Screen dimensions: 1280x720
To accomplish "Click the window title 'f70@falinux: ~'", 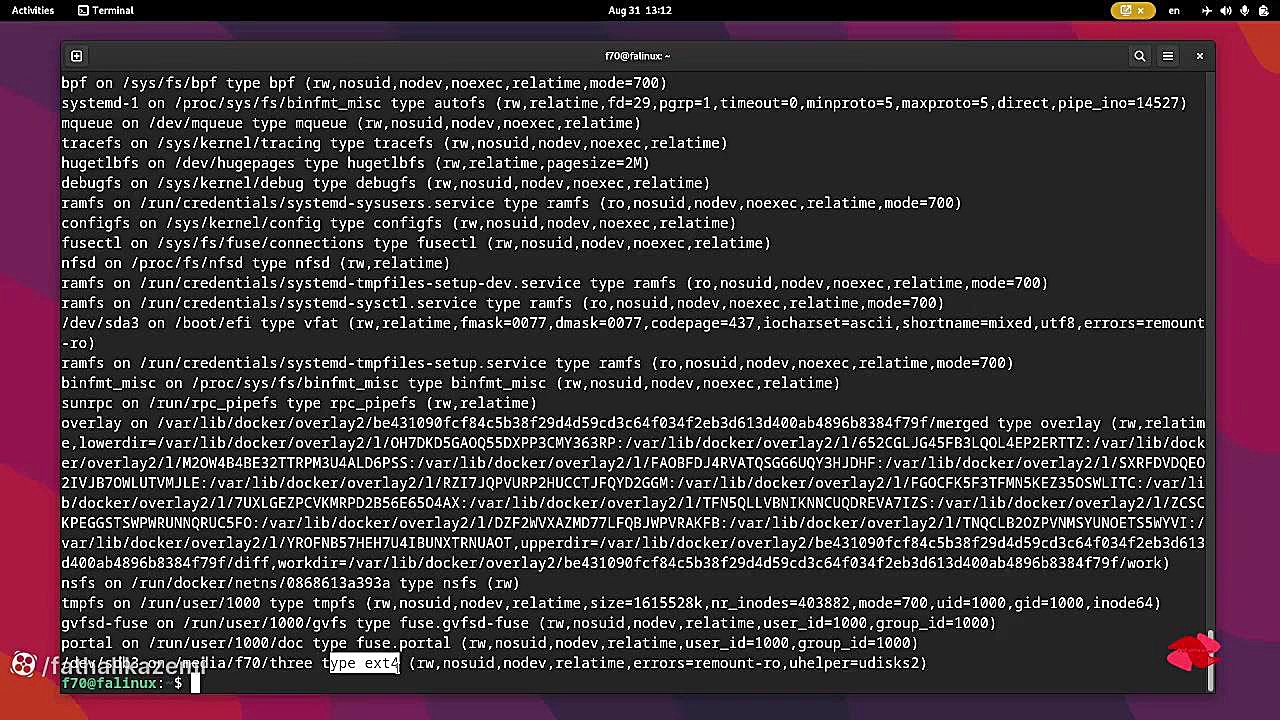I will pyautogui.click(x=638, y=56).
